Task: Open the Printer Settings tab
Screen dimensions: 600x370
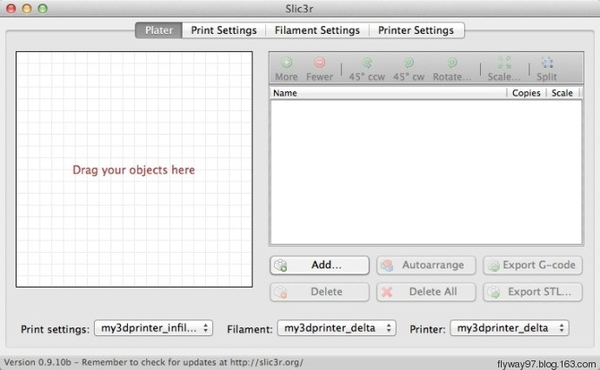Action: click(416, 30)
